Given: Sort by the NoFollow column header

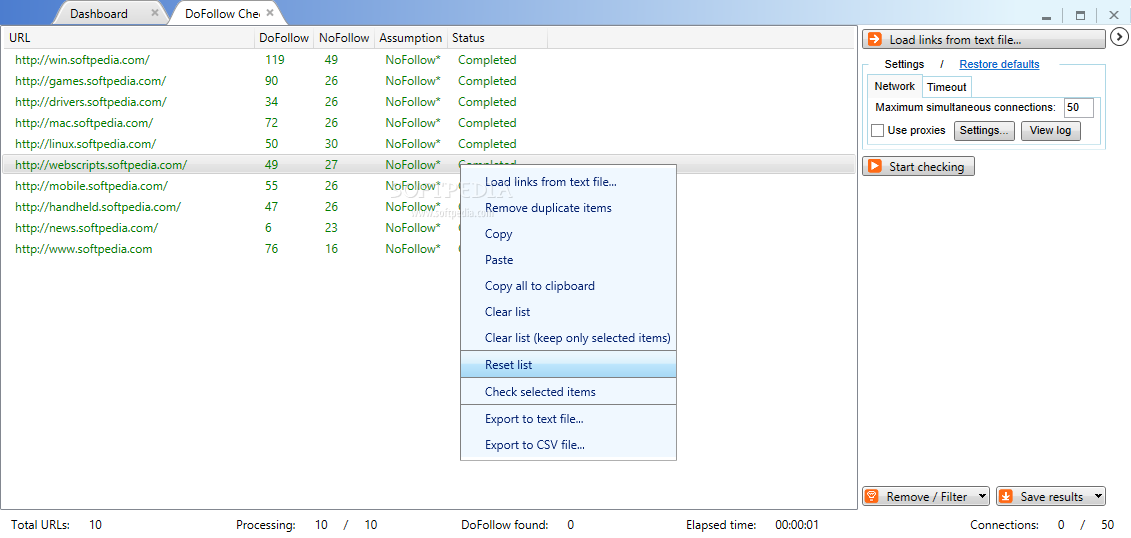Looking at the screenshot, I should point(344,38).
